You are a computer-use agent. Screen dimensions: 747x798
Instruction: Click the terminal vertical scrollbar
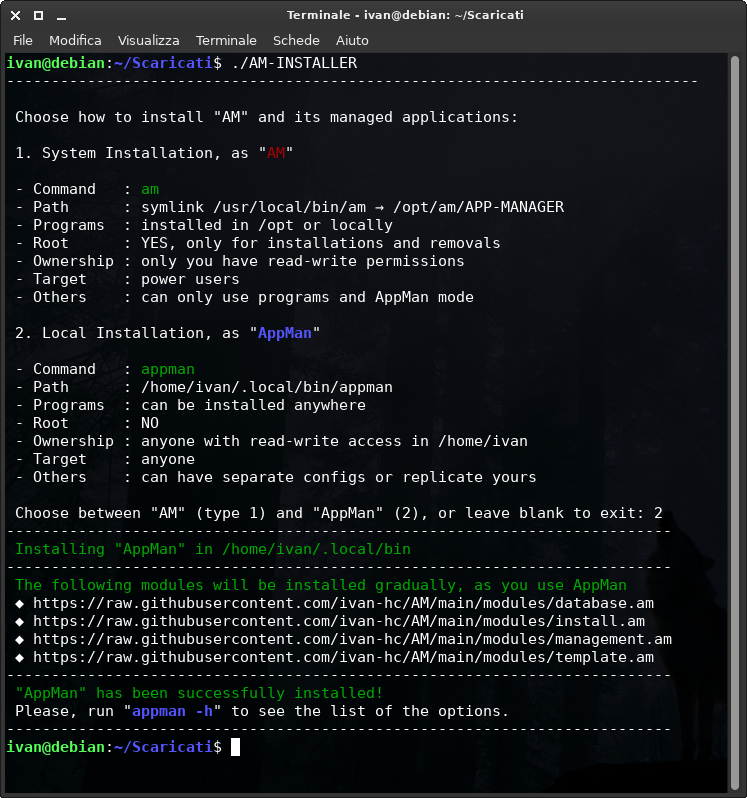(734, 422)
